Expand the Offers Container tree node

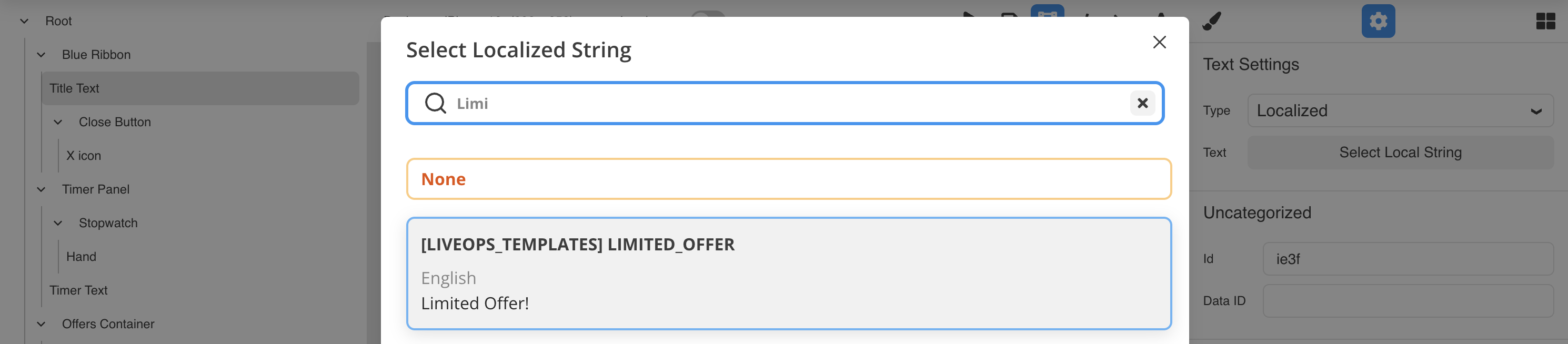(x=40, y=324)
